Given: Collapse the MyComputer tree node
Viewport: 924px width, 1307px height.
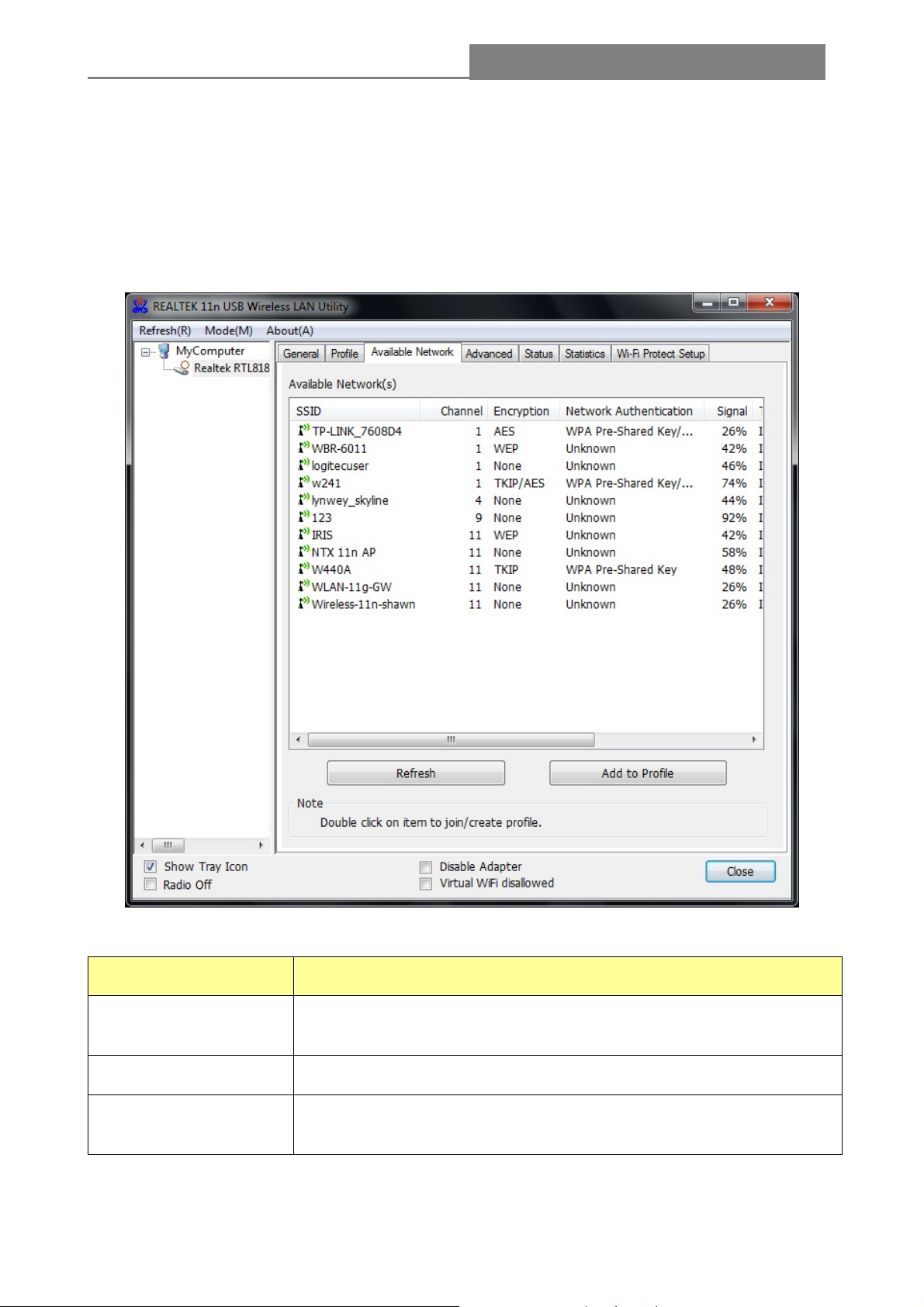Looking at the screenshot, I should (x=146, y=351).
